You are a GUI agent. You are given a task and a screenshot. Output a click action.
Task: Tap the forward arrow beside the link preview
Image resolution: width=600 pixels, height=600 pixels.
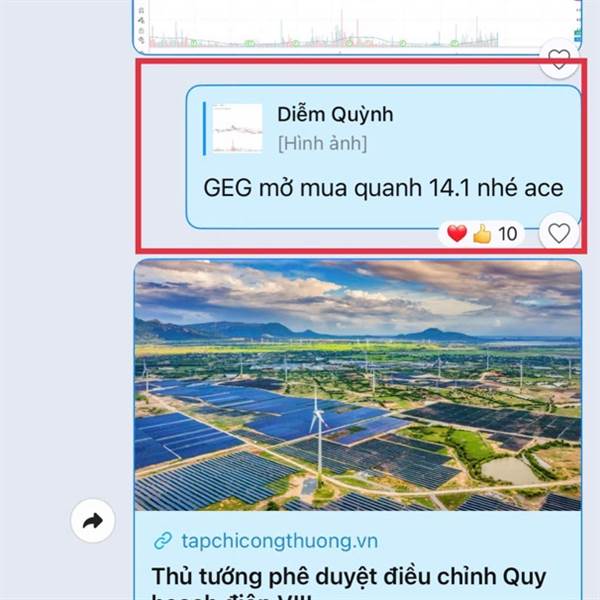pyautogui.click(x=93, y=521)
